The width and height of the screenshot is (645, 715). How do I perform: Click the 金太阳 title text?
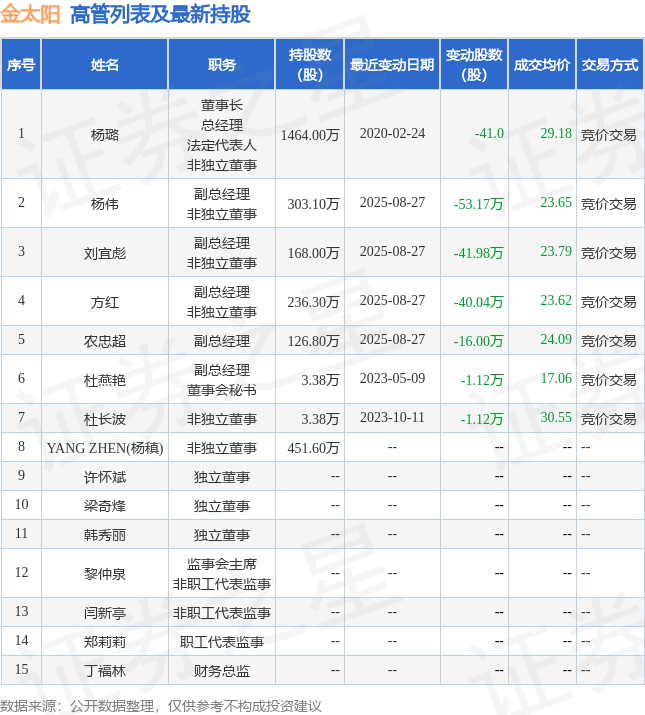click(x=30, y=15)
